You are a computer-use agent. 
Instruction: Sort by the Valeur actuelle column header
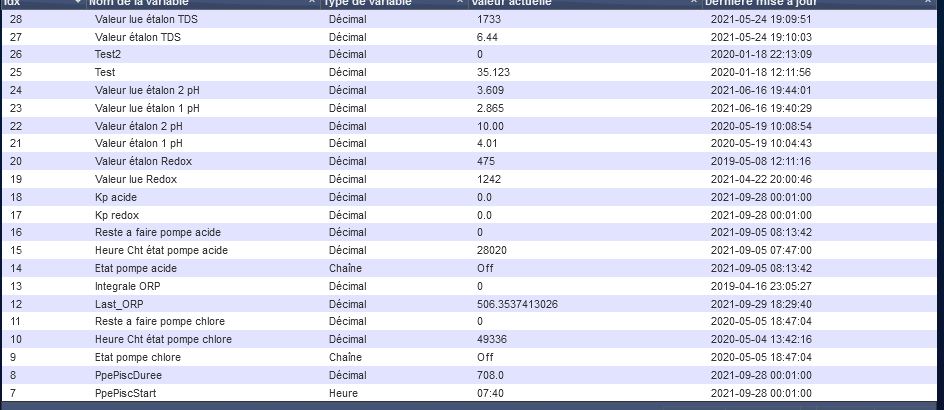(585, 3)
